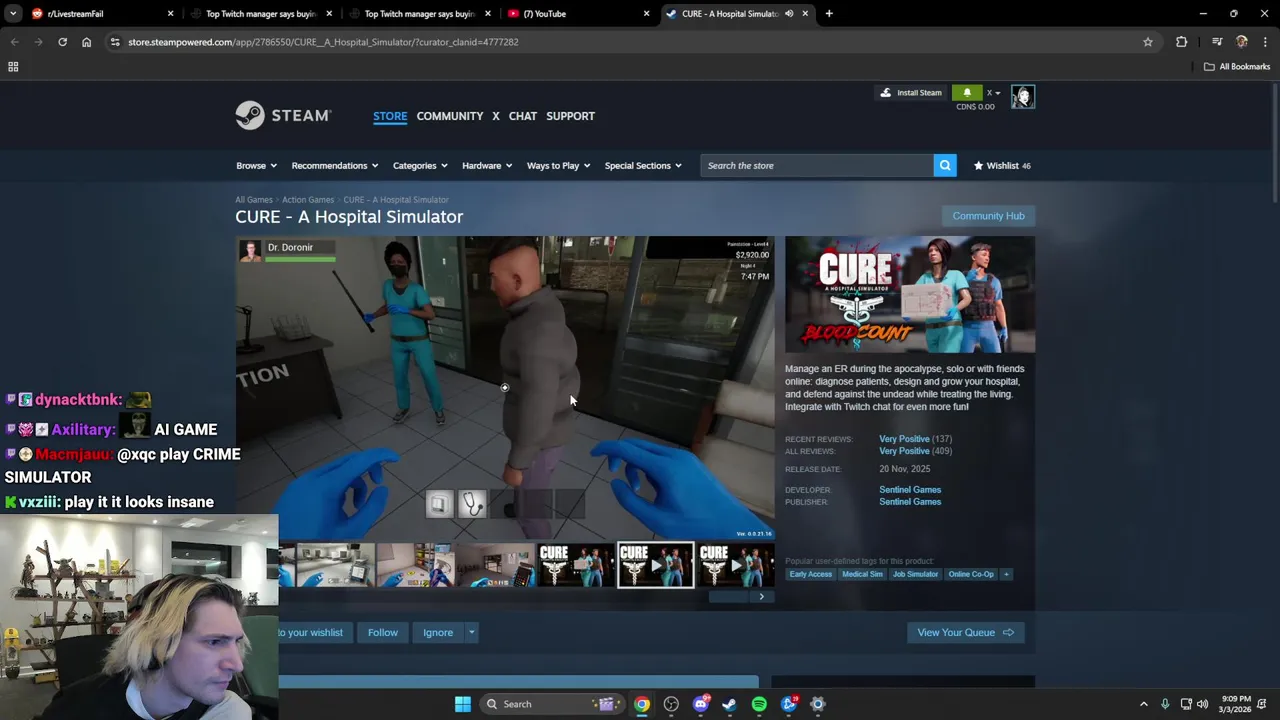Screen dimensions: 1280x720
Task: Click the thumbnail strip right arrow
Action: click(762, 597)
